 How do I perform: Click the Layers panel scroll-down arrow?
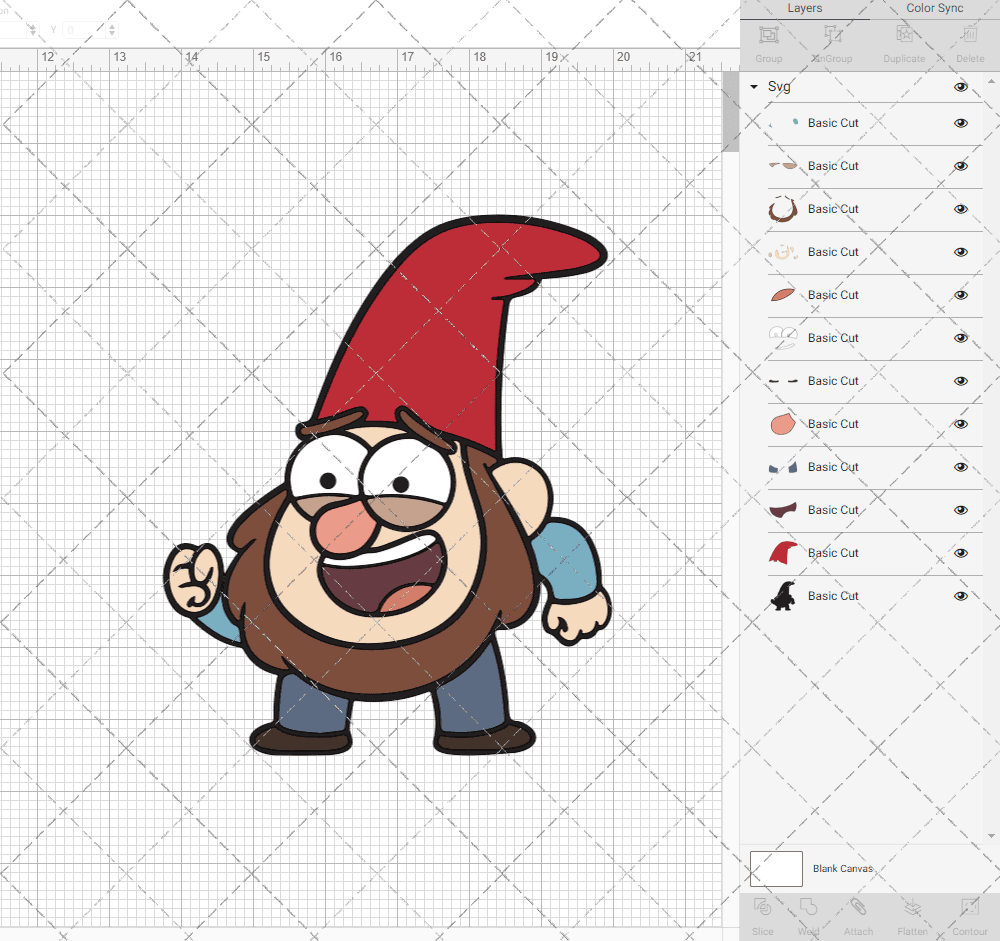(990, 836)
